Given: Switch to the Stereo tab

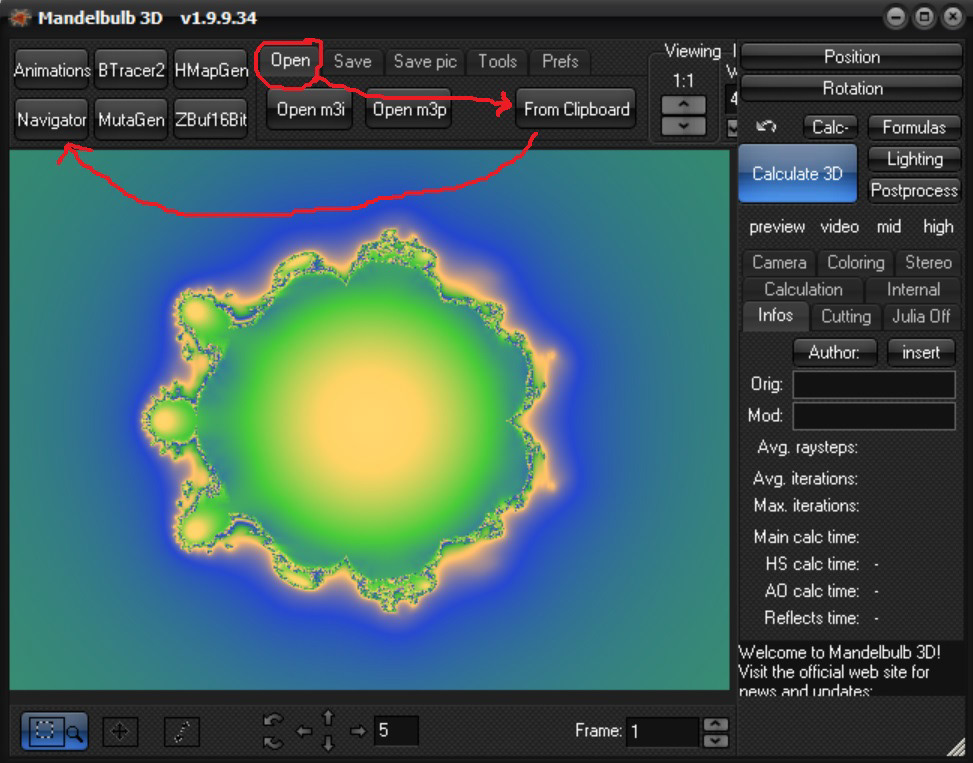Looking at the screenshot, I should pyautogui.click(x=928, y=262).
